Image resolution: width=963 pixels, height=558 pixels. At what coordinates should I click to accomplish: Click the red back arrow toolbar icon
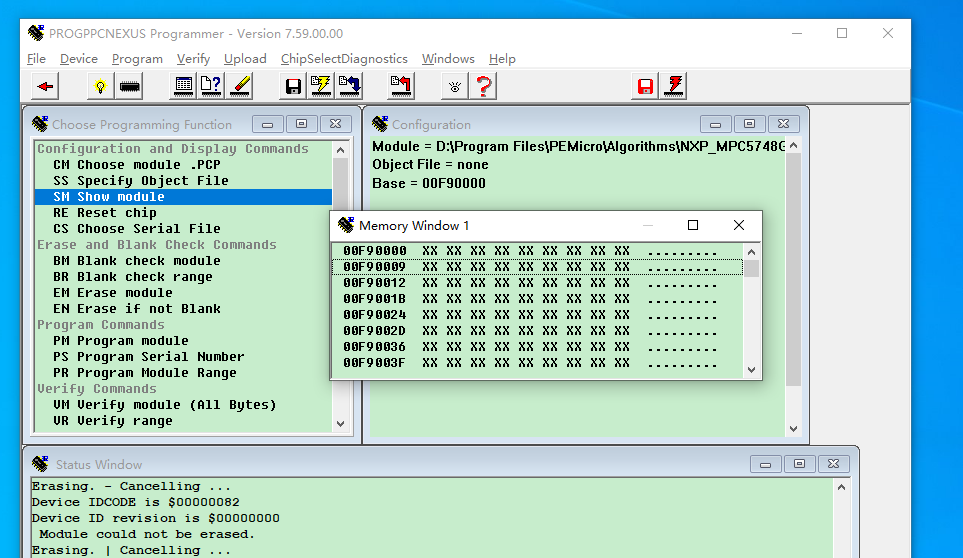(45, 86)
